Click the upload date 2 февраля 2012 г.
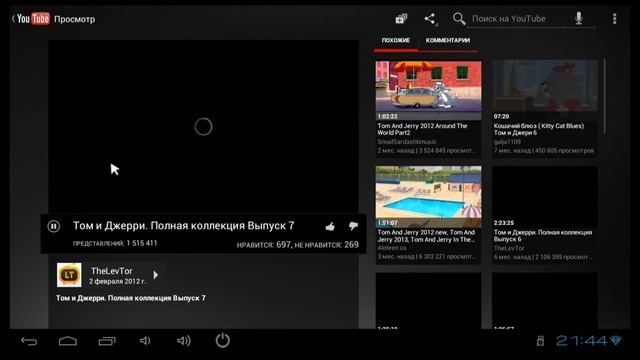Viewport: 640px width, 360px height. 118,282
